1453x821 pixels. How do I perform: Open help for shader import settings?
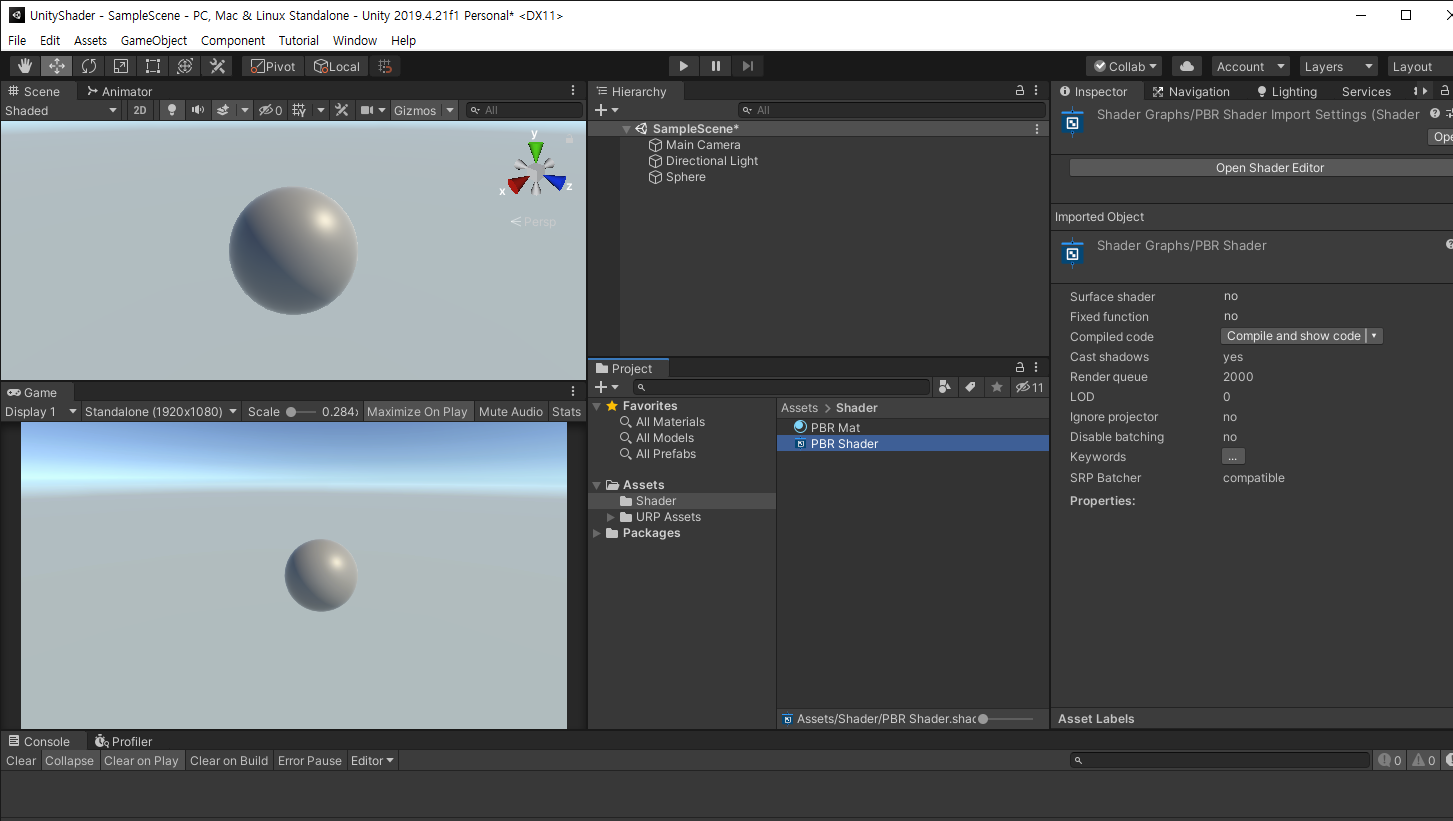(1435, 114)
